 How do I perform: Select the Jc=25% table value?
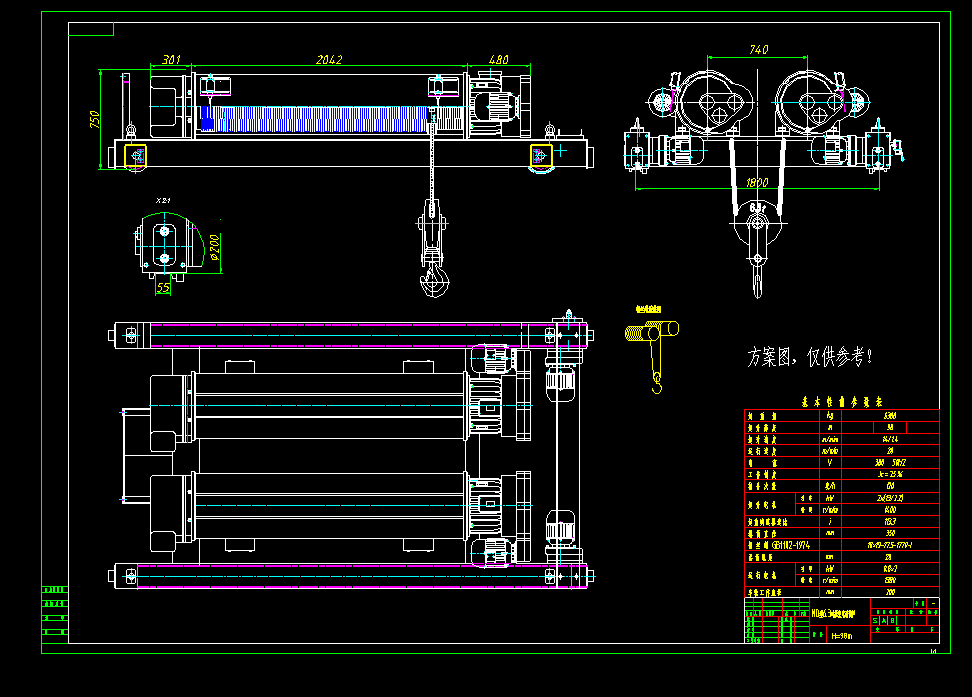pyautogui.click(x=890, y=474)
